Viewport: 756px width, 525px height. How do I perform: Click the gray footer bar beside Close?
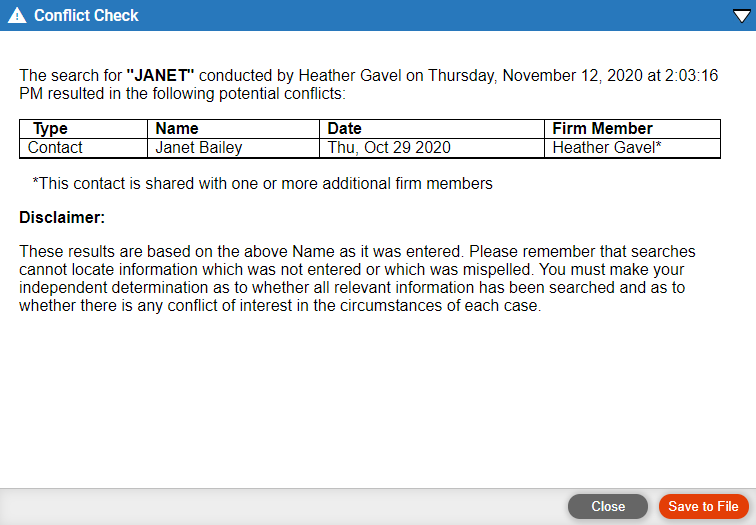coord(284,507)
